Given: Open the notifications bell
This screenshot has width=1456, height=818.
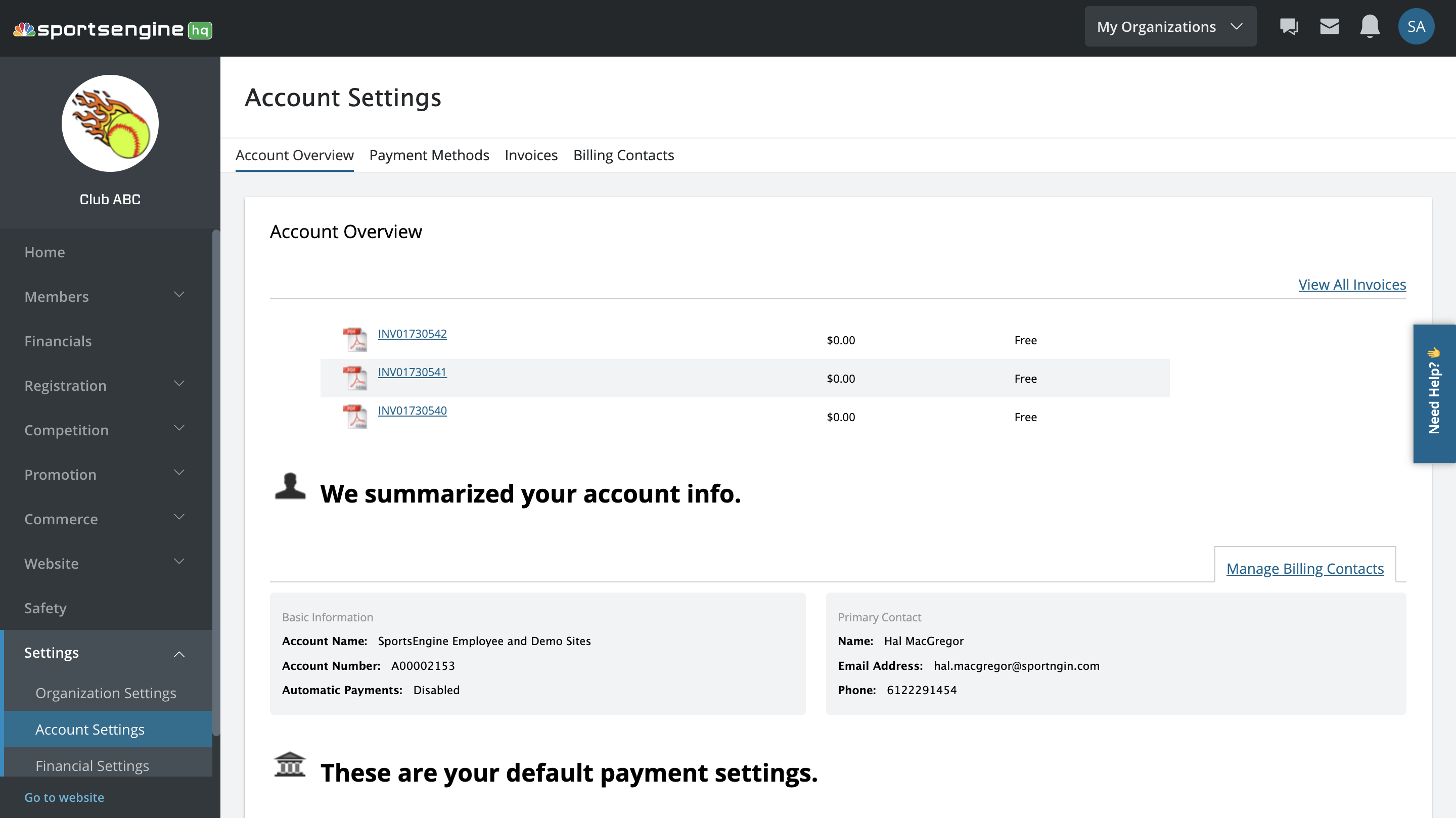Looking at the screenshot, I should tap(1370, 27).
